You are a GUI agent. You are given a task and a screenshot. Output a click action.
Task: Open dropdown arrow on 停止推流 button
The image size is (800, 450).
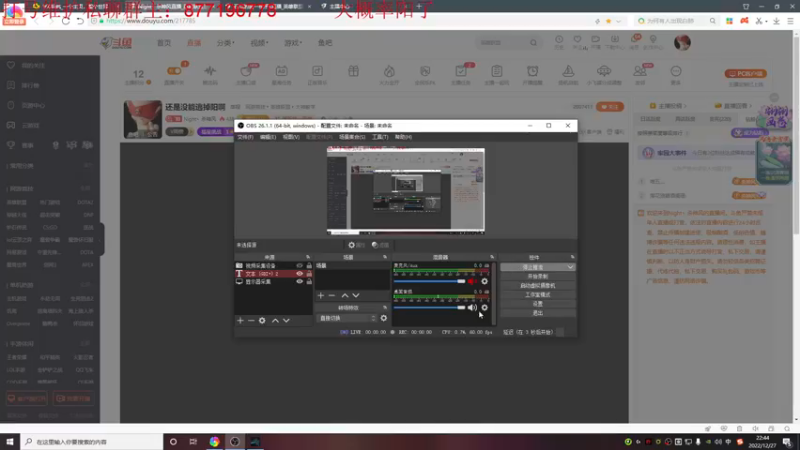coord(570,267)
